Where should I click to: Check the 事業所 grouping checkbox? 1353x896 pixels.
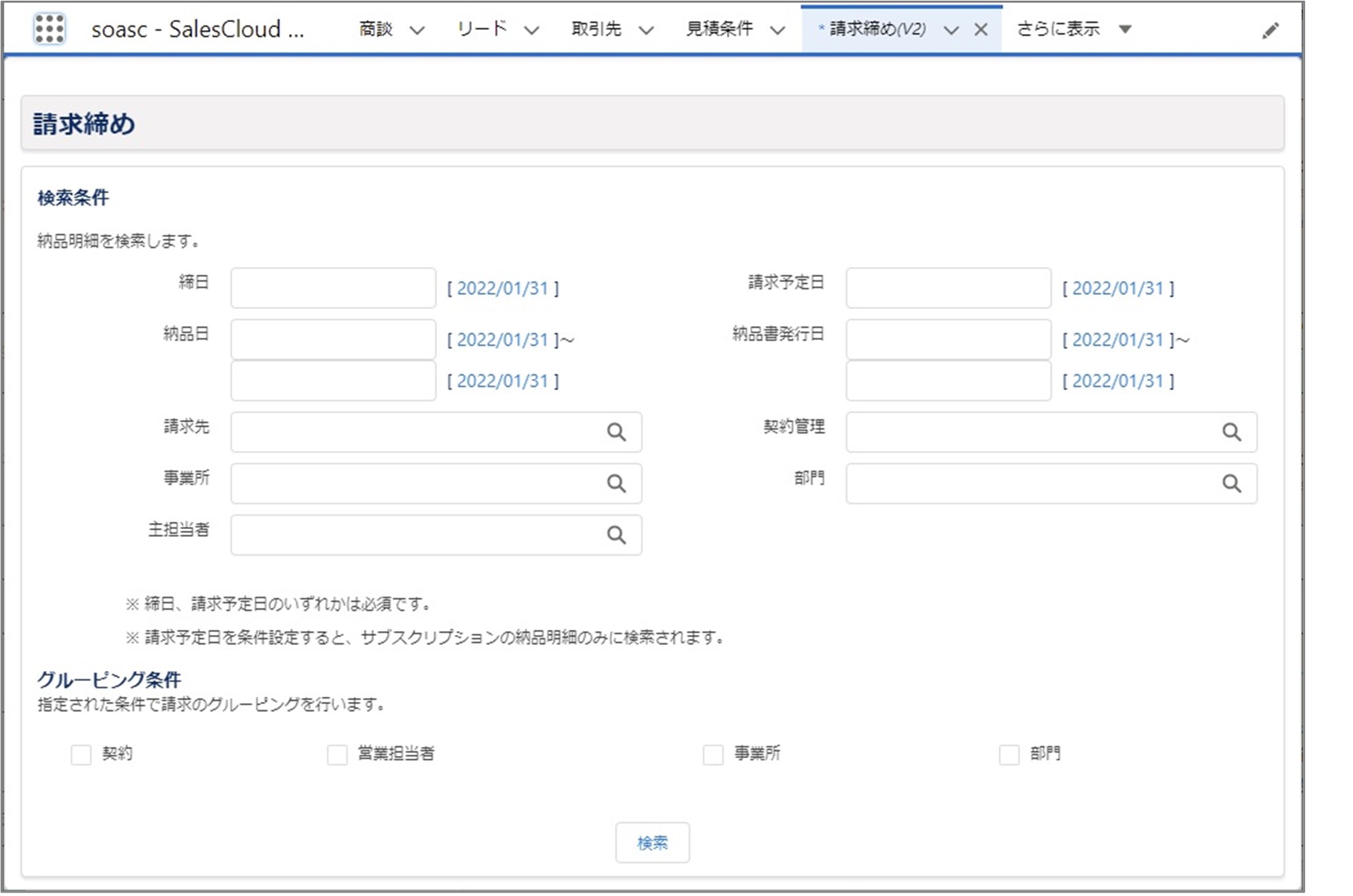pyautogui.click(x=713, y=755)
